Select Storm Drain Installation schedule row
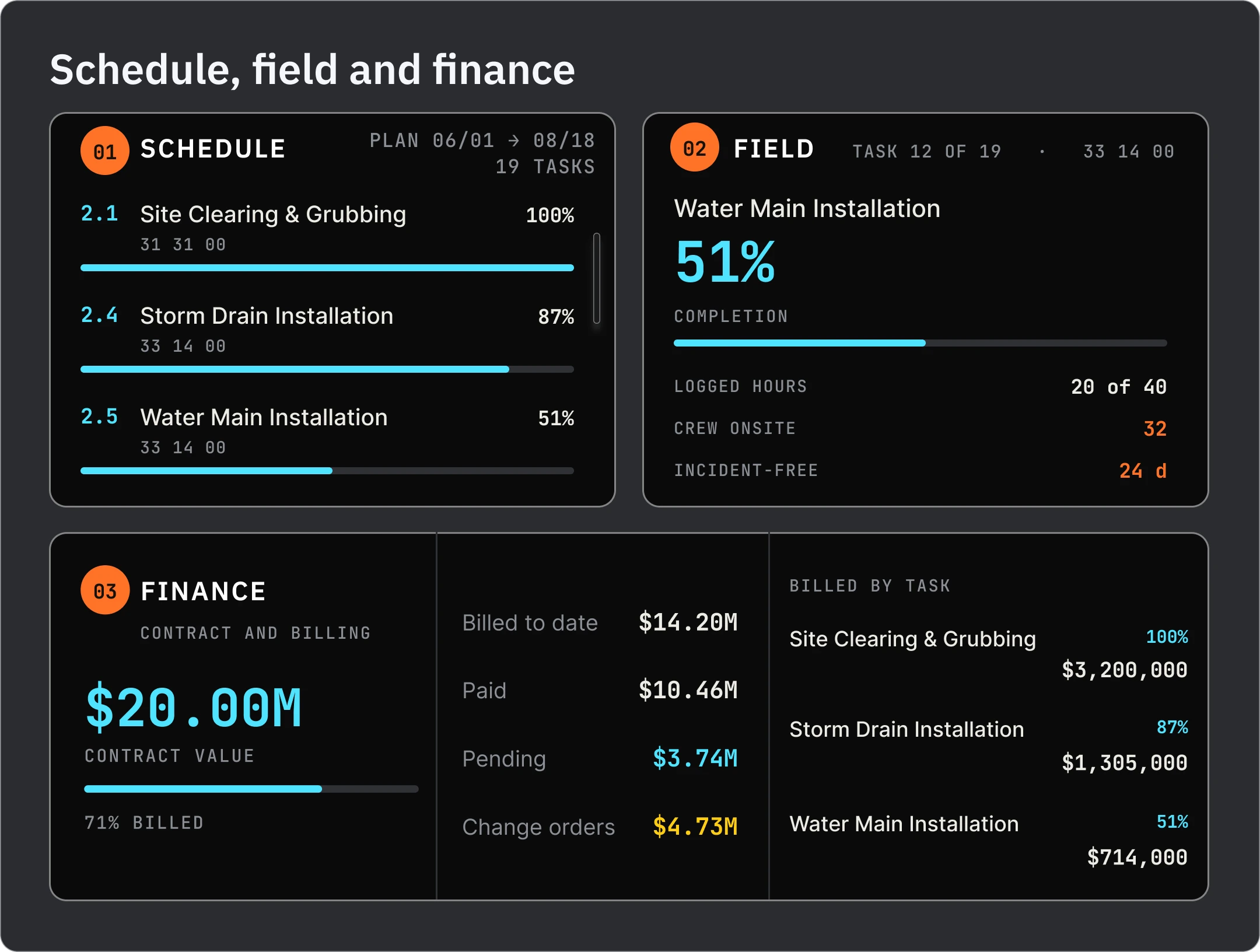 click(x=327, y=338)
